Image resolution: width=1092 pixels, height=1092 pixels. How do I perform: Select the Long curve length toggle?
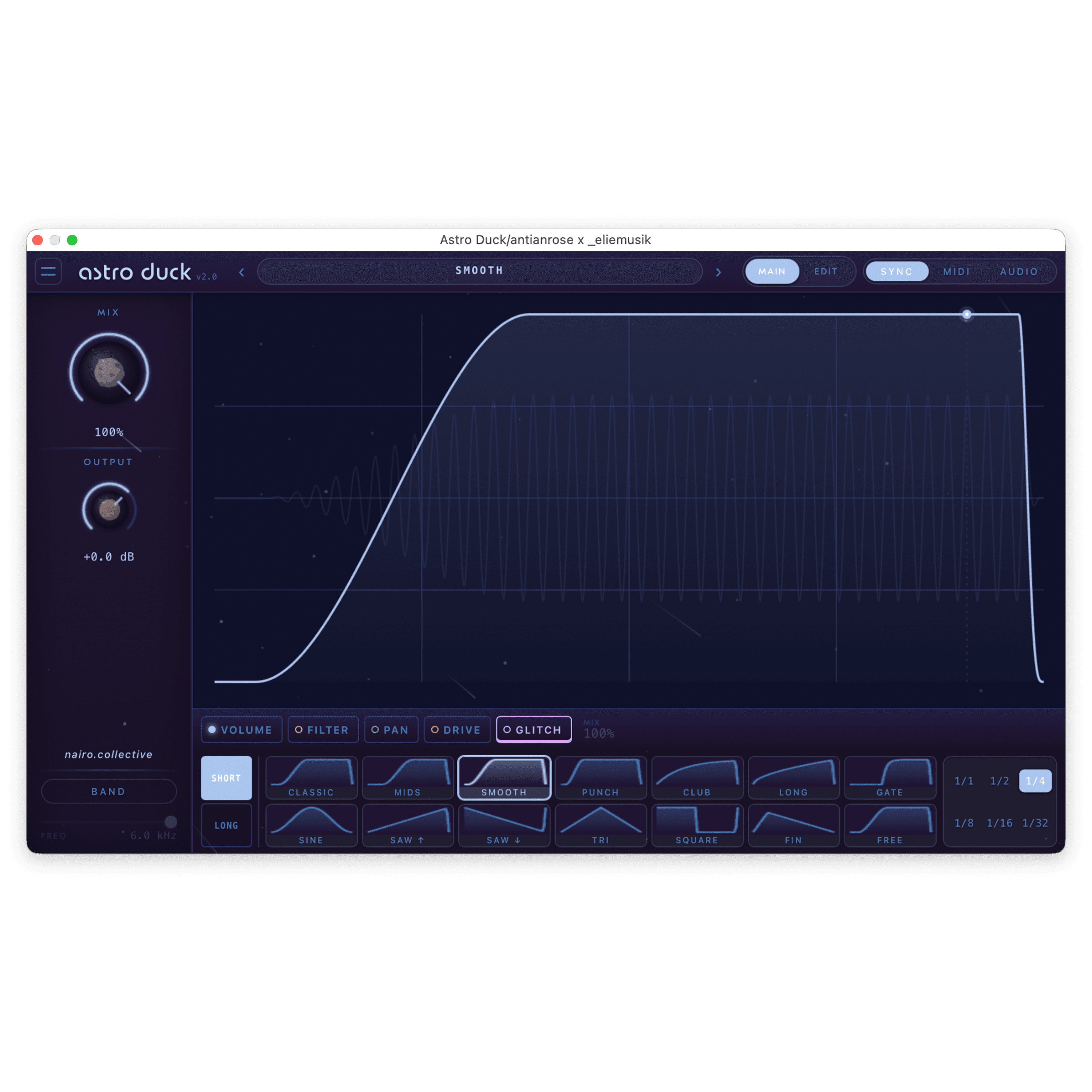[227, 825]
